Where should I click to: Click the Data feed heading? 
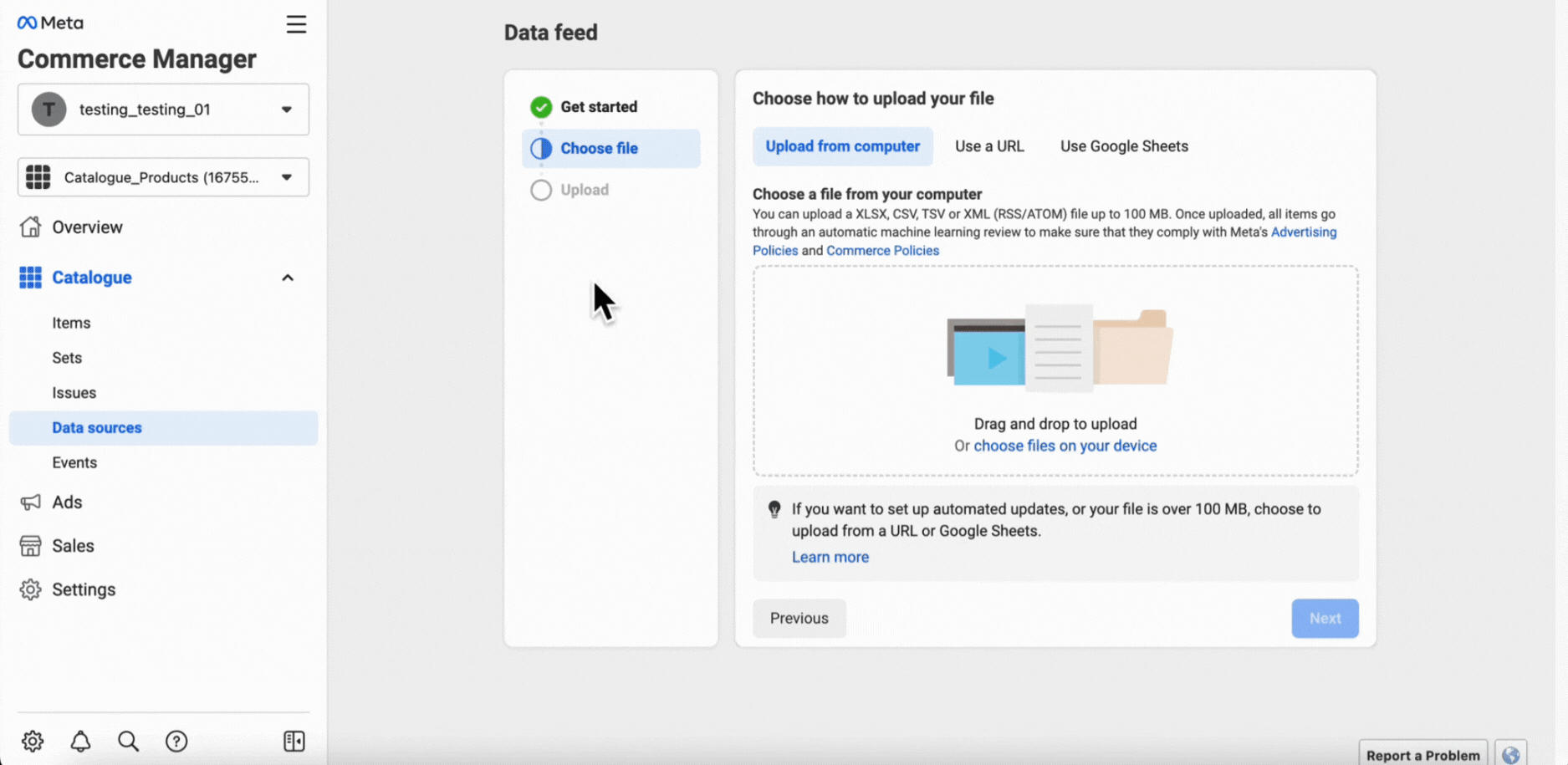tap(550, 33)
